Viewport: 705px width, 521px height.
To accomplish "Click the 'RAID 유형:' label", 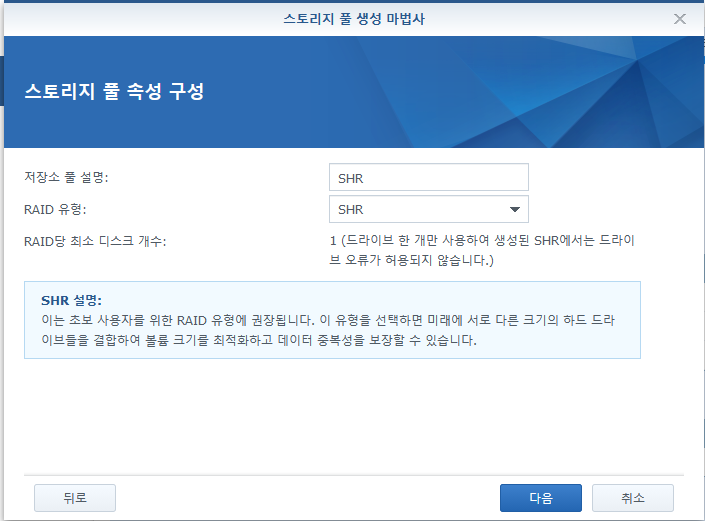I will coord(55,209).
